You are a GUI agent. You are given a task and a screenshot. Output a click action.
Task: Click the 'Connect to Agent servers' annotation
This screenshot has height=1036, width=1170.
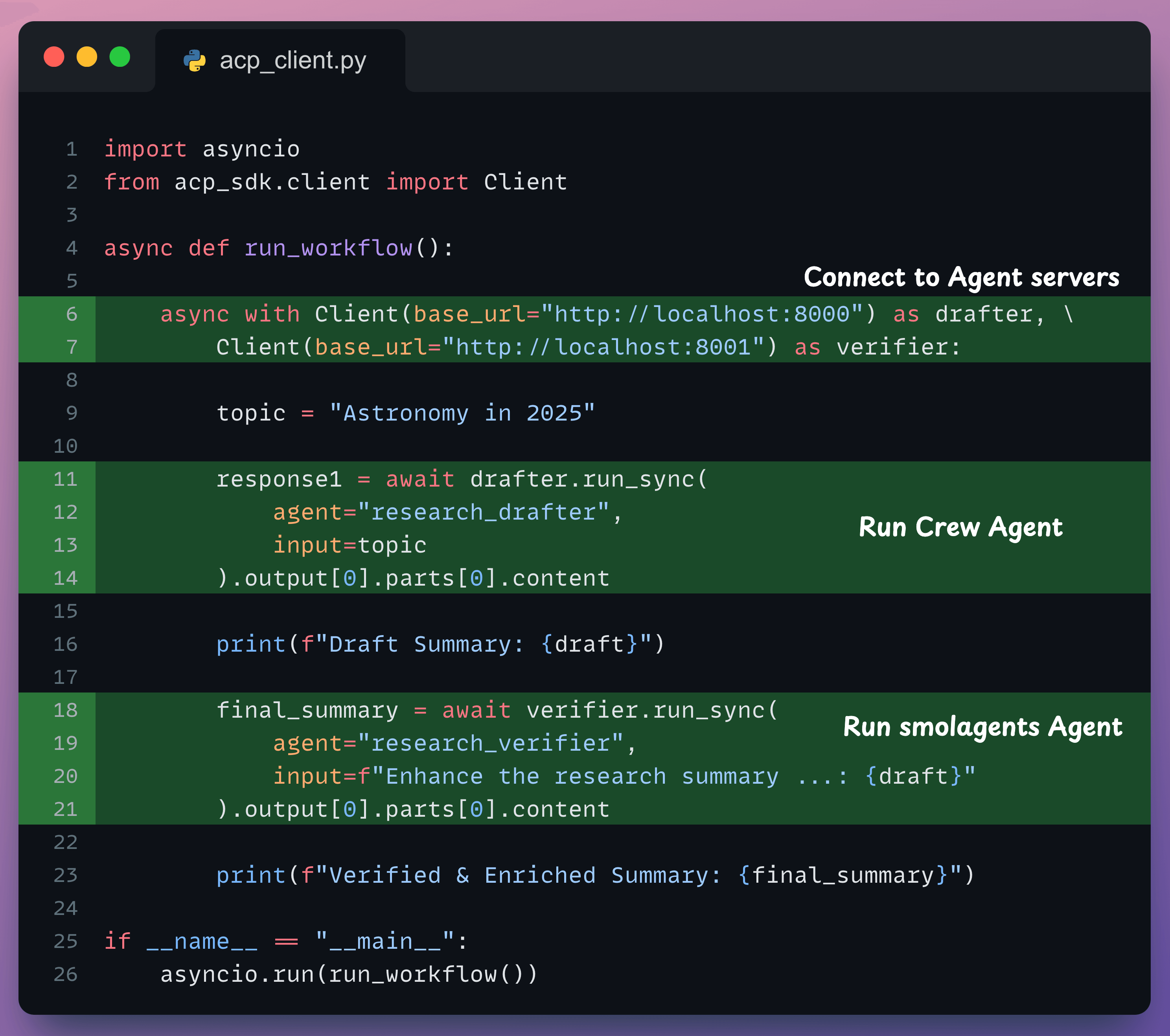click(961, 277)
